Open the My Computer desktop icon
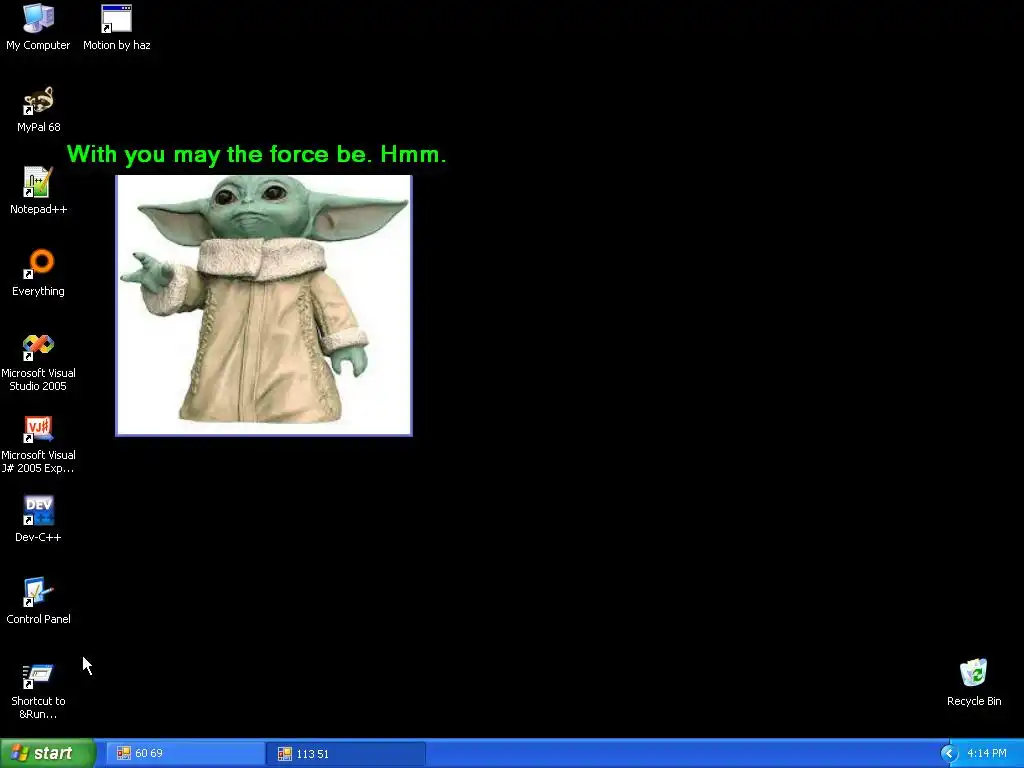 point(39,18)
